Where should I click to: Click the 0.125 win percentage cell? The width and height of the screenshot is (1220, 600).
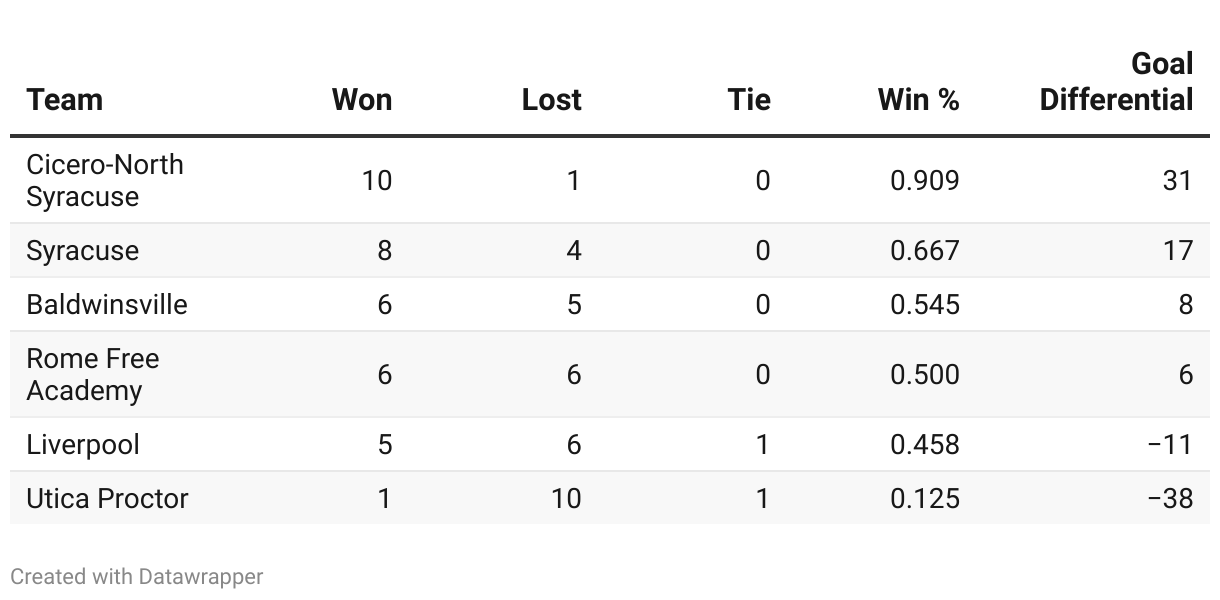924,498
